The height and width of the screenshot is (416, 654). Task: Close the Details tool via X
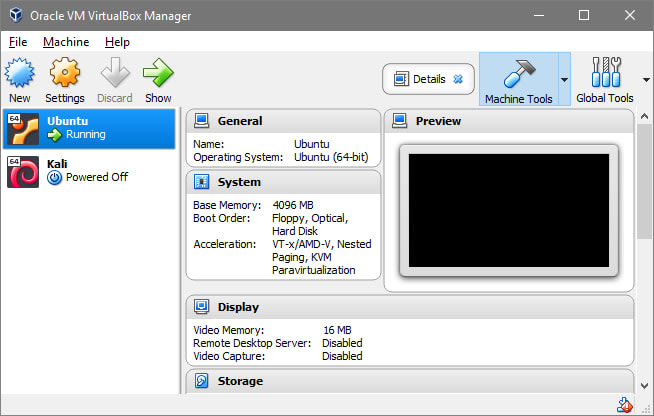458,79
